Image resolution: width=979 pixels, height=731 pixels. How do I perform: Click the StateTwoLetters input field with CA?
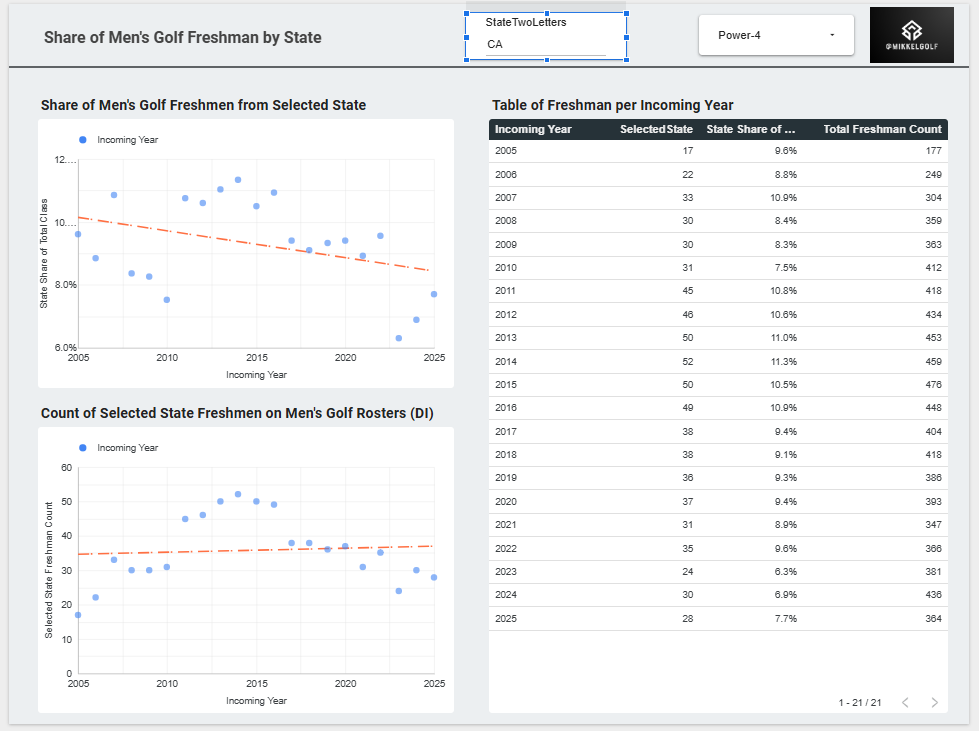pyautogui.click(x=546, y=44)
